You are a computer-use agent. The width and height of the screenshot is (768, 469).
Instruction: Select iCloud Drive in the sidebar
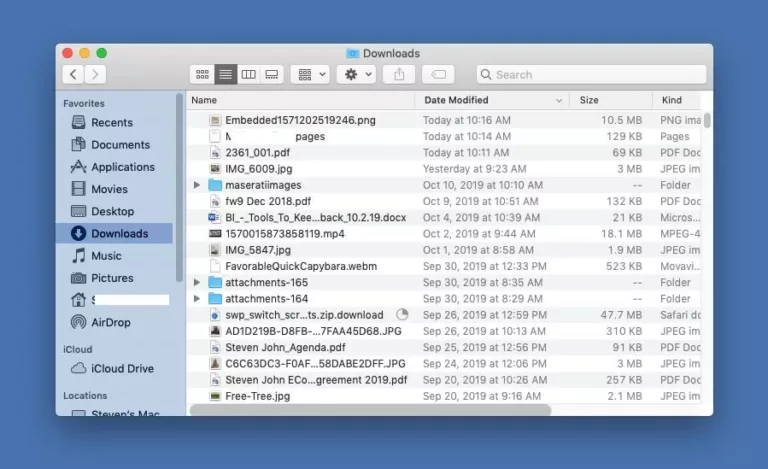[122, 368]
